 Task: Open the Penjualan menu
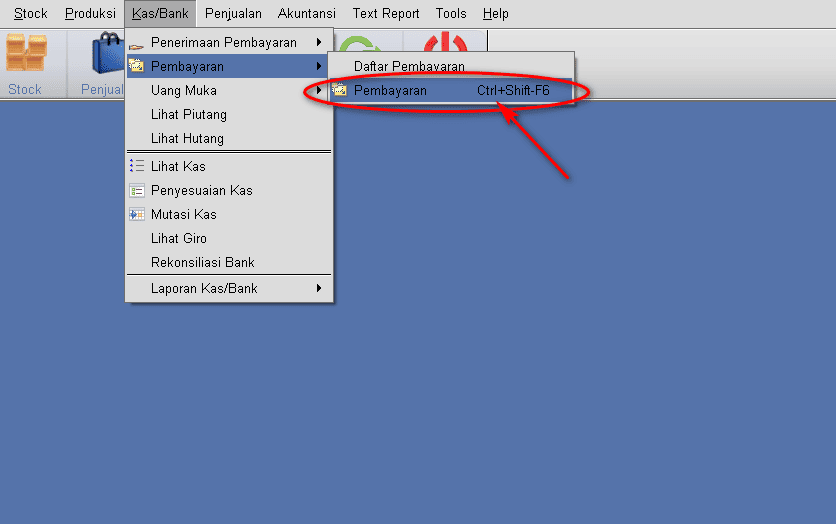coord(233,13)
